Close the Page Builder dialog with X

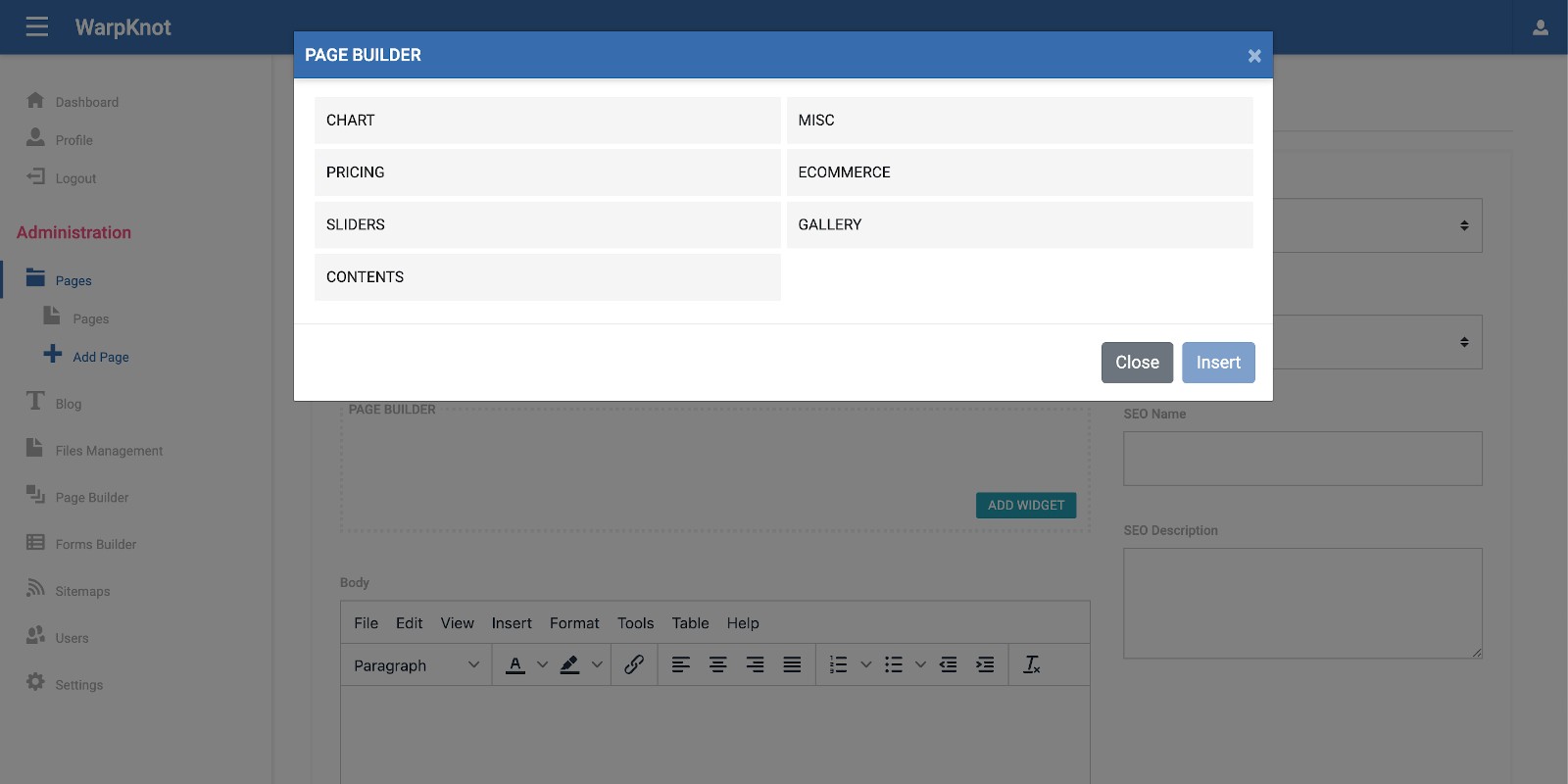pos(1254,56)
